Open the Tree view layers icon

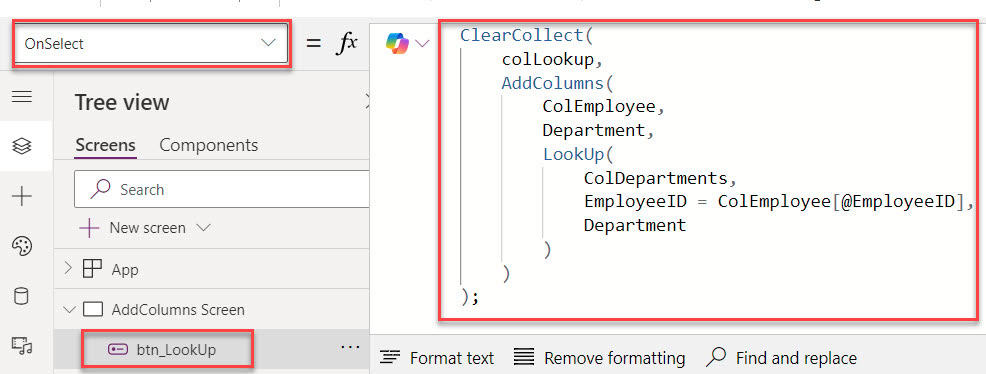[x=22, y=146]
